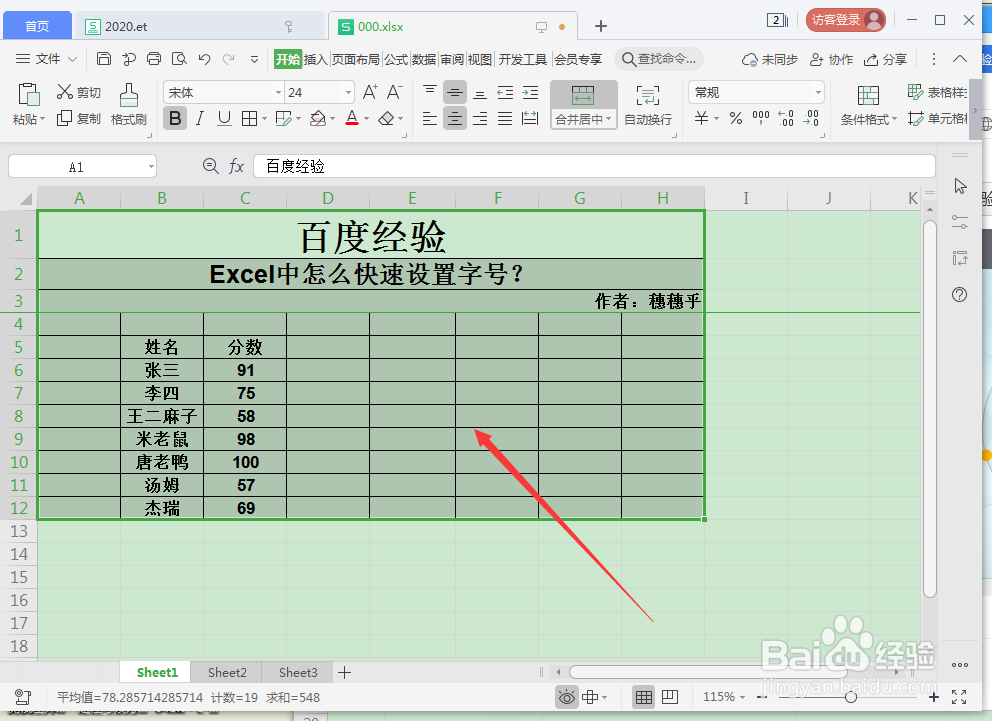Align text to bottom
This screenshot has width=992, height=721.
coord(480,92)
